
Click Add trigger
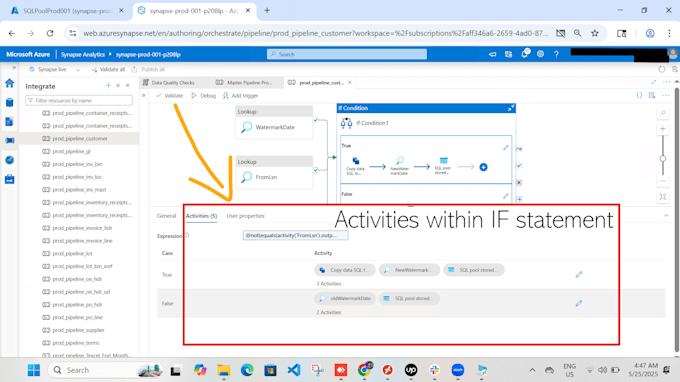coord(241,95)
